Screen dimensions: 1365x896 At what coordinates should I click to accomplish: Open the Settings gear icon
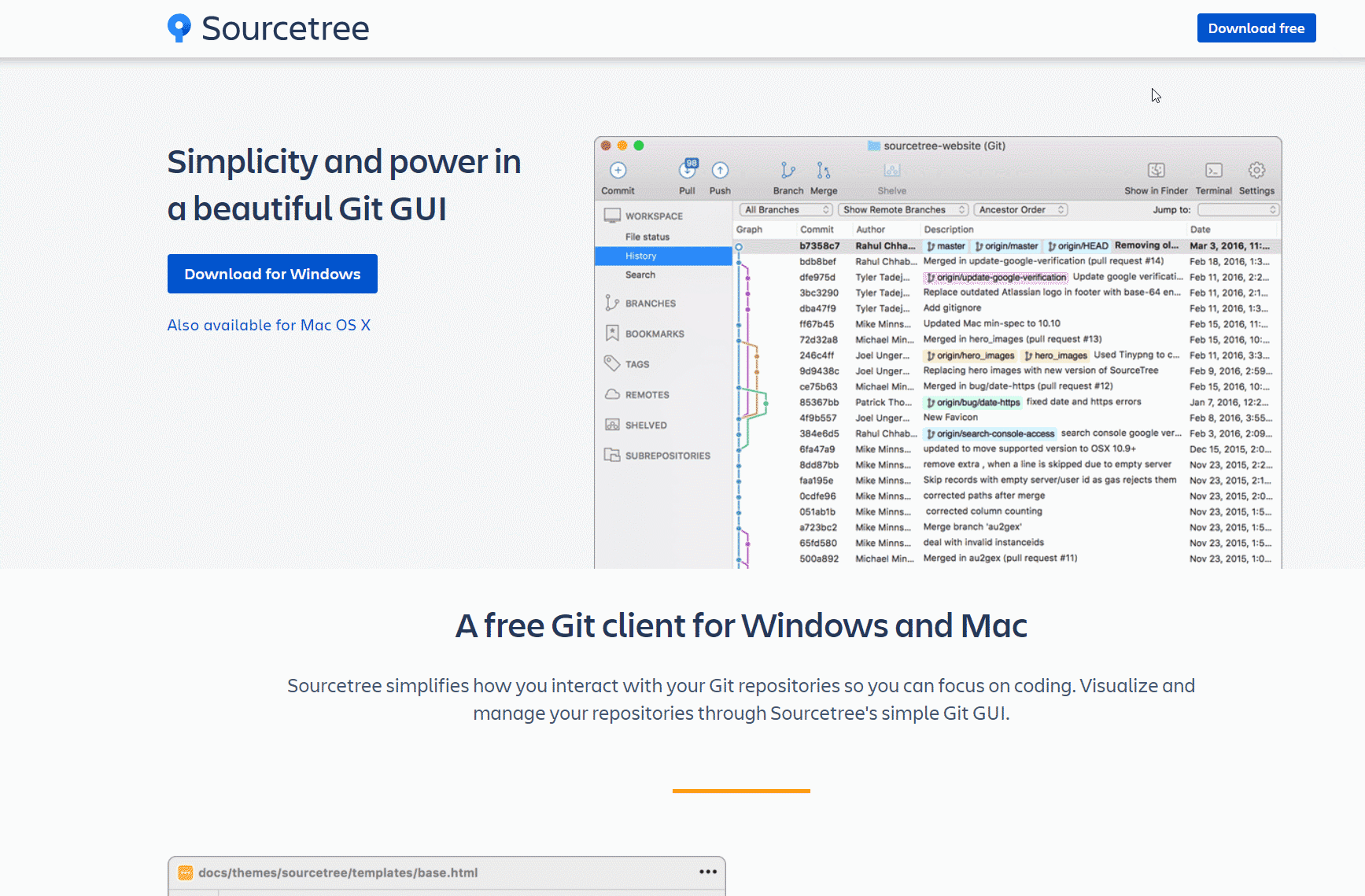pos(1256,170)
